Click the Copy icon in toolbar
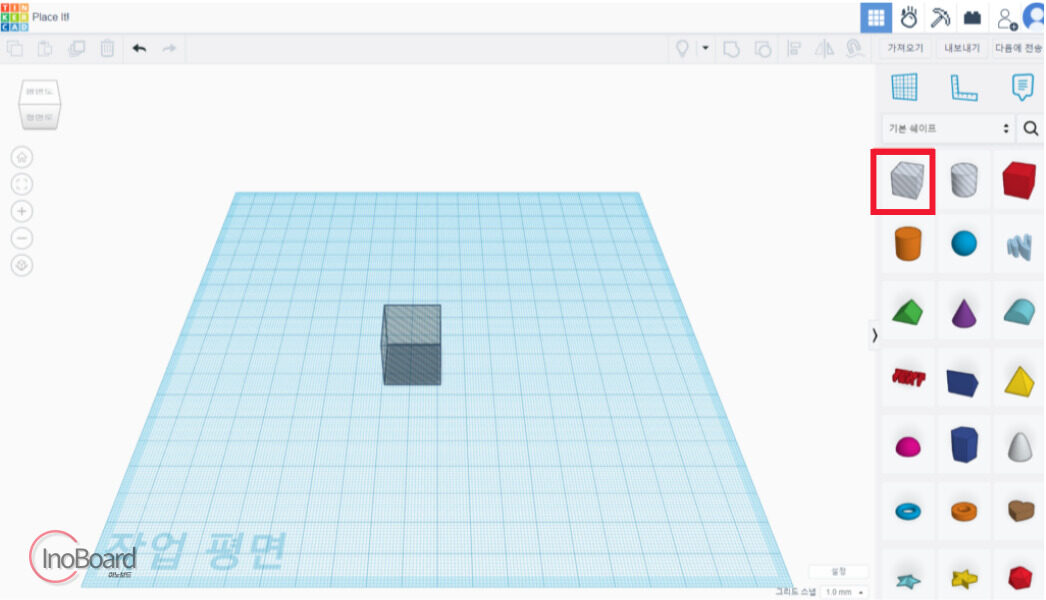The width and height of the screenshot is (1046, 600). tap(15, 49)
